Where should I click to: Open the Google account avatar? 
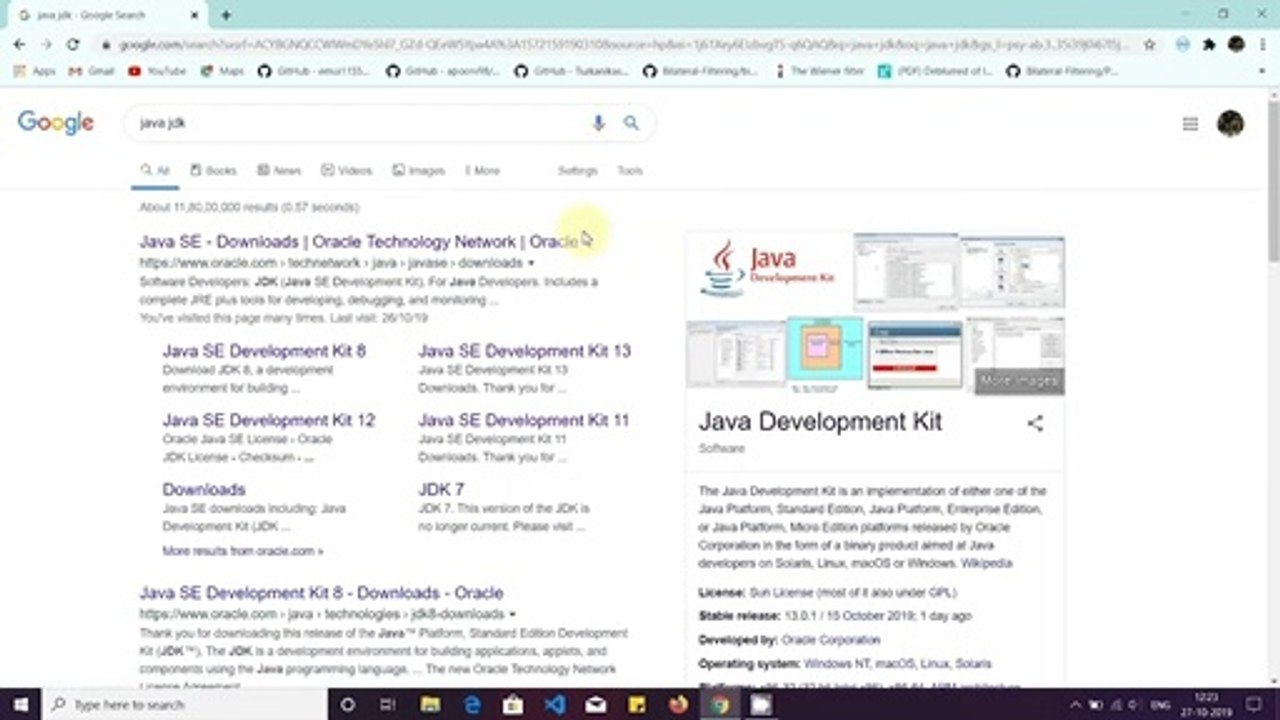pyautogui.click(x=1230, y=123)
